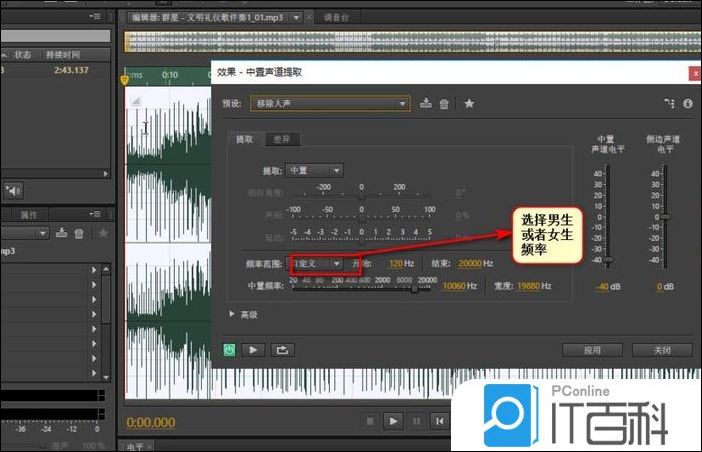Click the 中置声道电平 slider handle

(x=607, y=260)
